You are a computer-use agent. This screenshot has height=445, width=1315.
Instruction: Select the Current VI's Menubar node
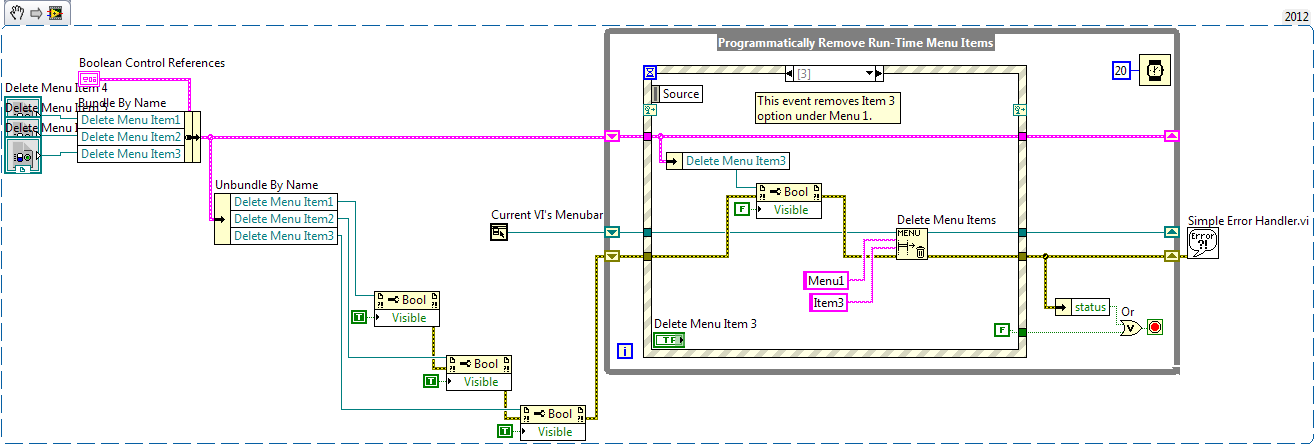click(500, 232)
